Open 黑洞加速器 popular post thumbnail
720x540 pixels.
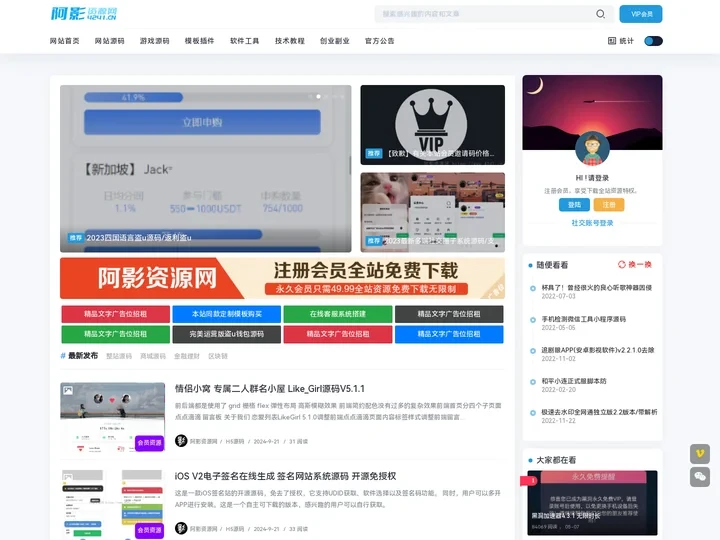click(592, 502)
